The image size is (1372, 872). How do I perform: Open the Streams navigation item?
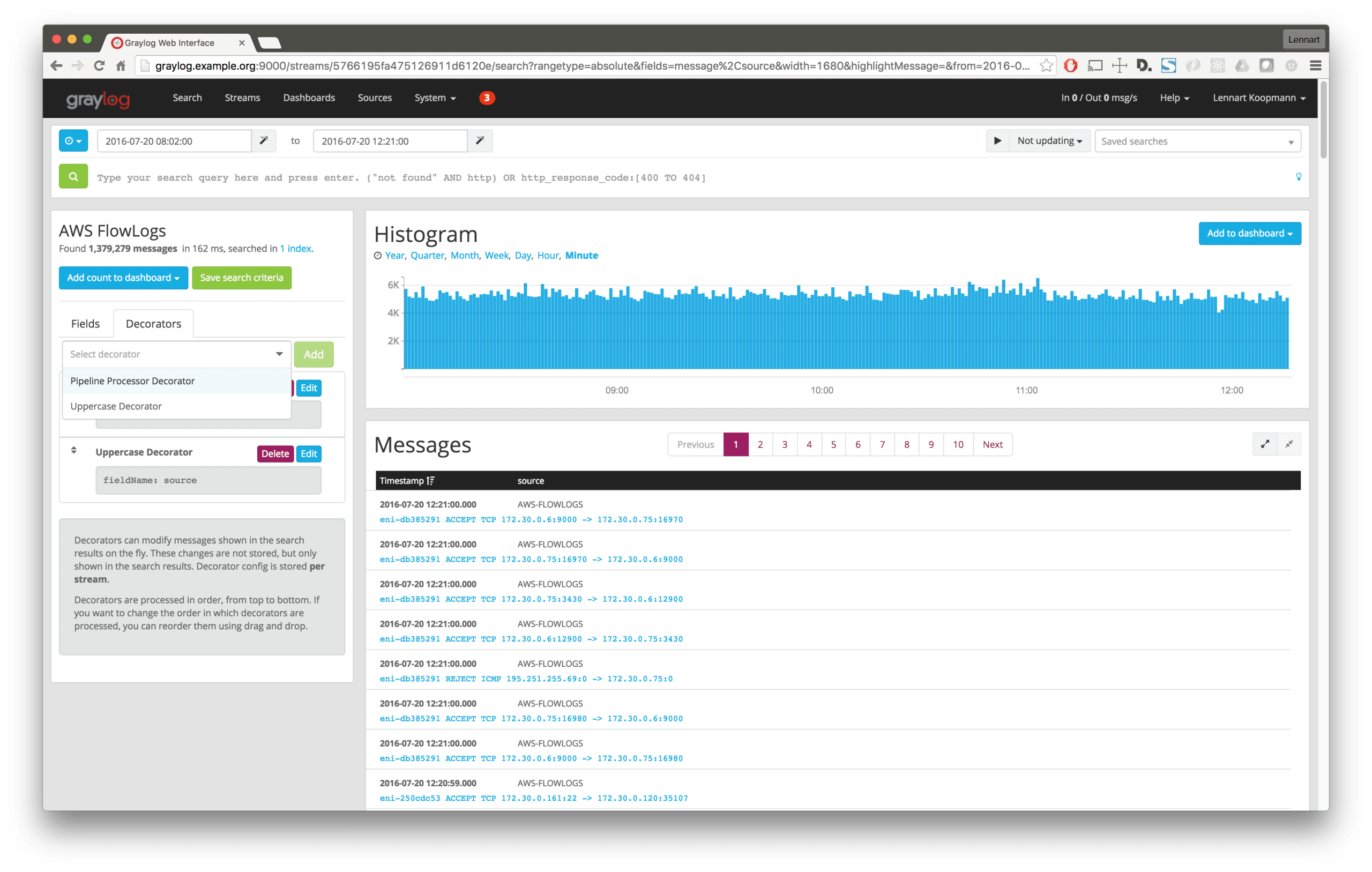click(x=242, y=98)
